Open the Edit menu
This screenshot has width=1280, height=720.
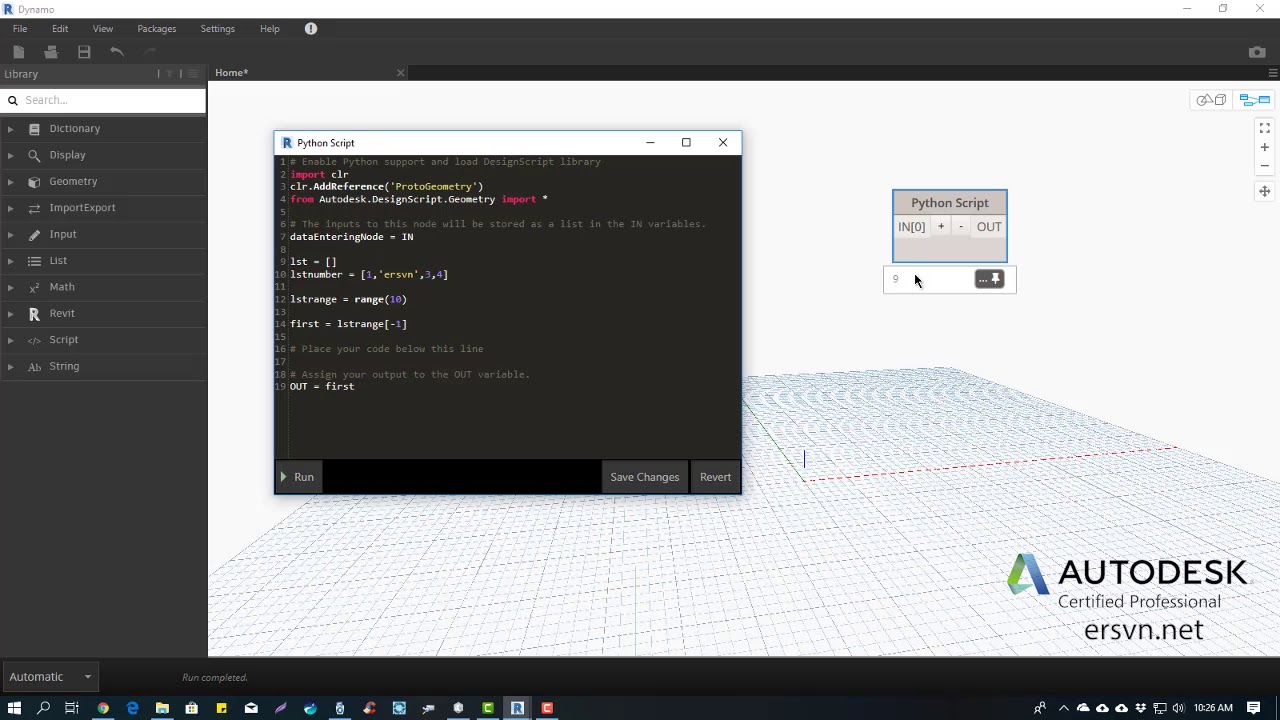[x=60, y=29]
